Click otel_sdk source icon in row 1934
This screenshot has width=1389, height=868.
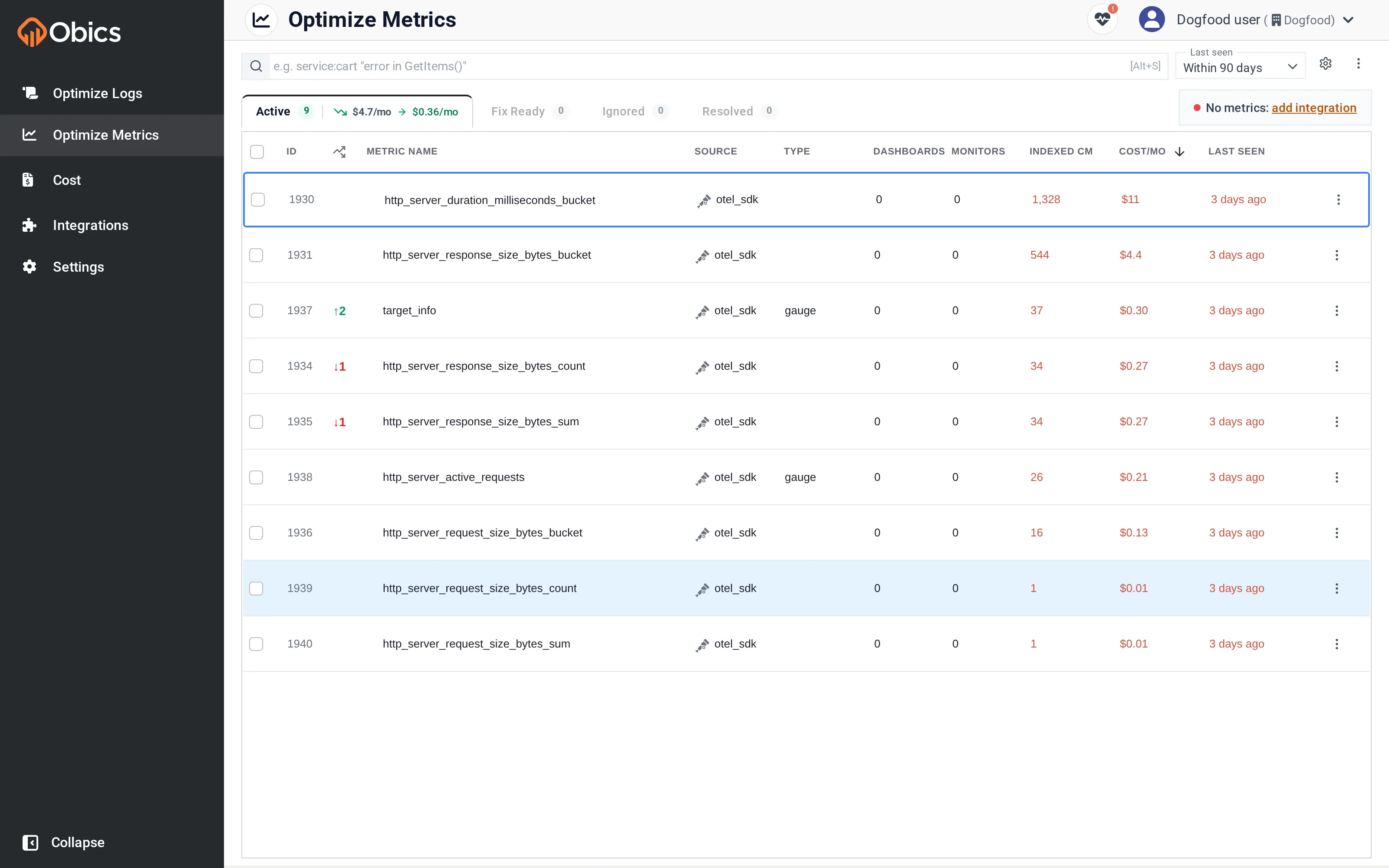[x=702, y=368]
